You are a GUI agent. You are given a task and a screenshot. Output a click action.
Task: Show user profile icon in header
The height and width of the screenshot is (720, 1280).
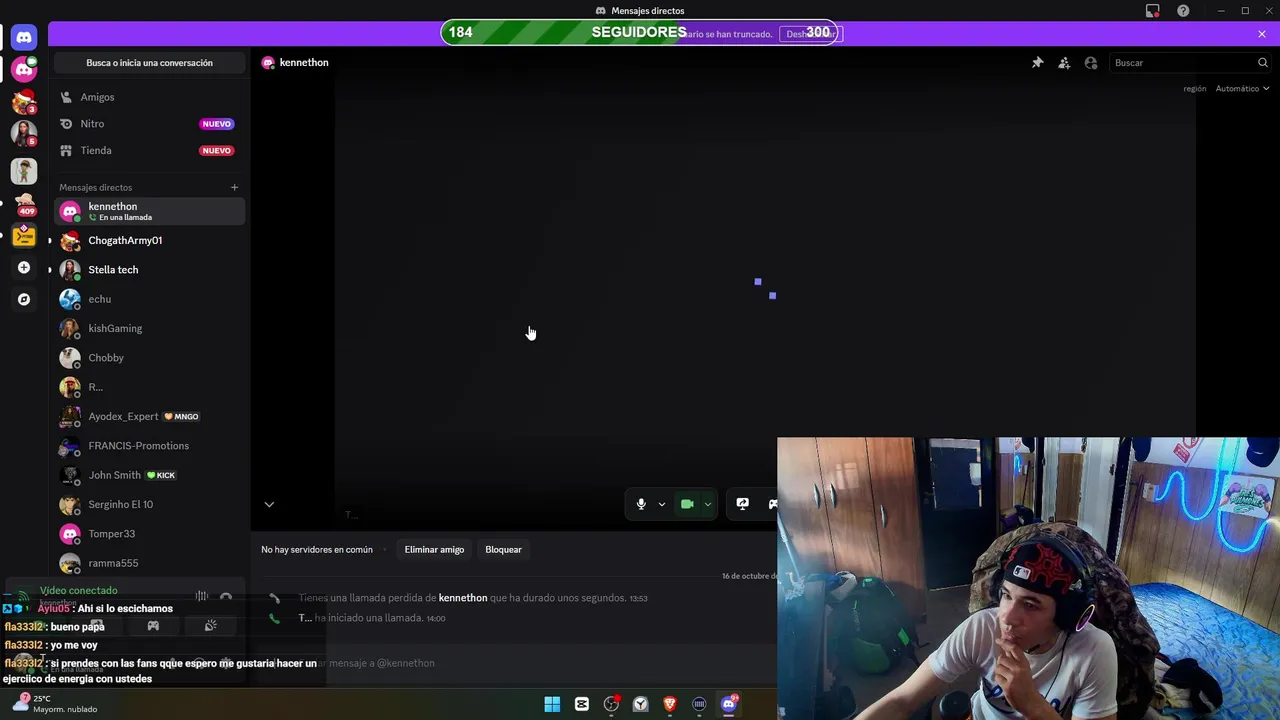(1091, 63)
